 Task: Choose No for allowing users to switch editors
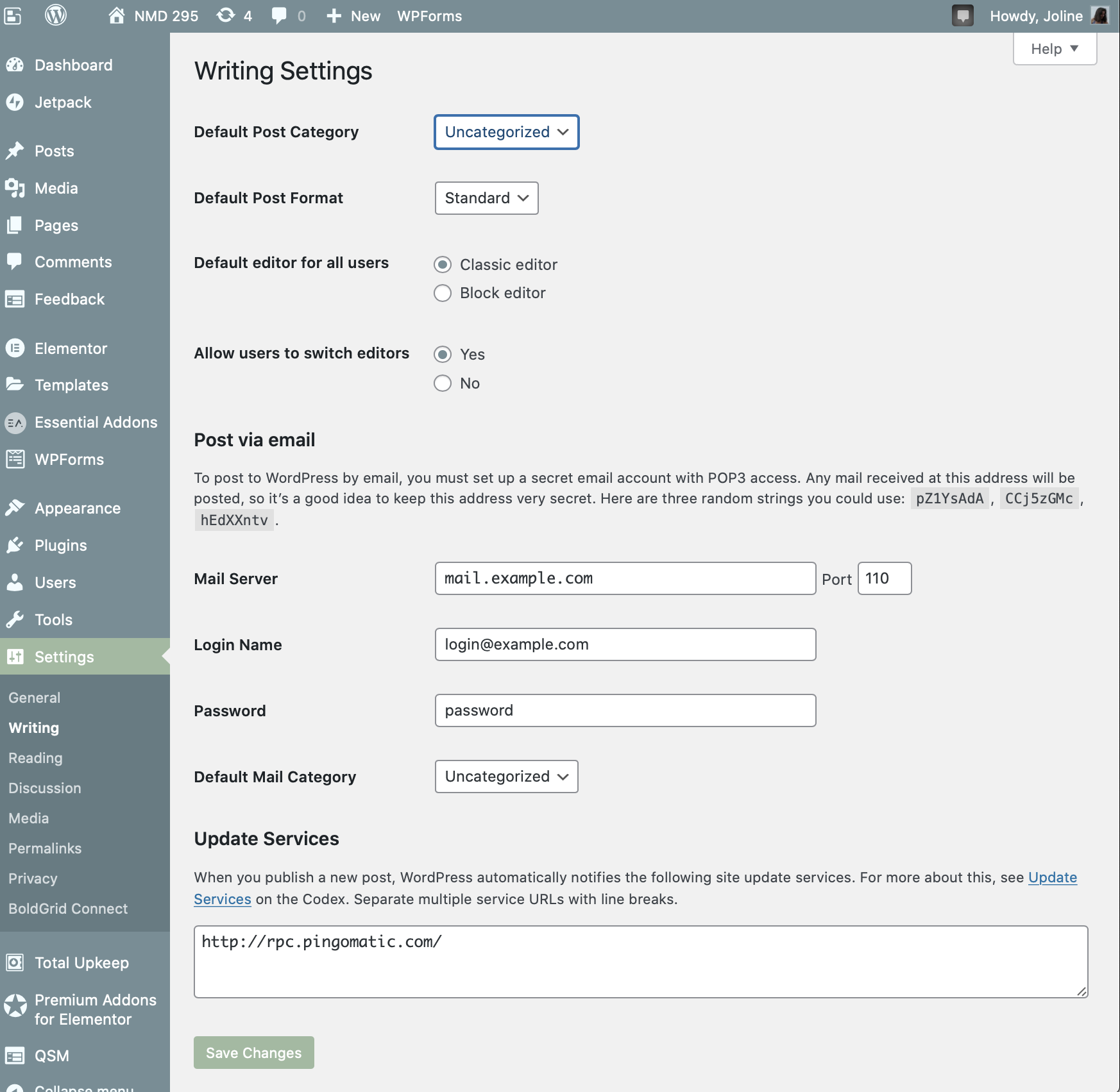tap(443, 383)
